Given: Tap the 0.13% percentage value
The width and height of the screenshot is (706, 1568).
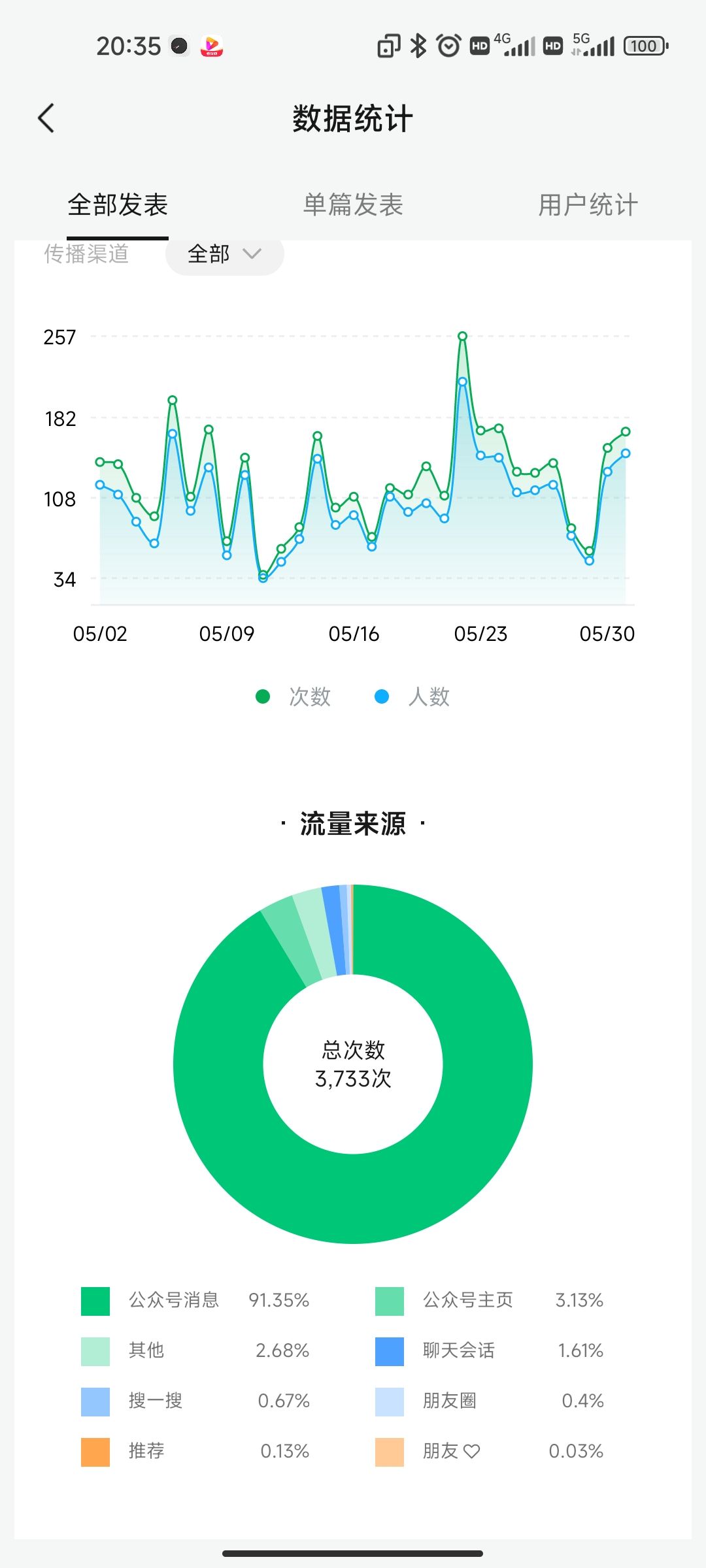Looking at the screenshot, I should point(285,1451).
